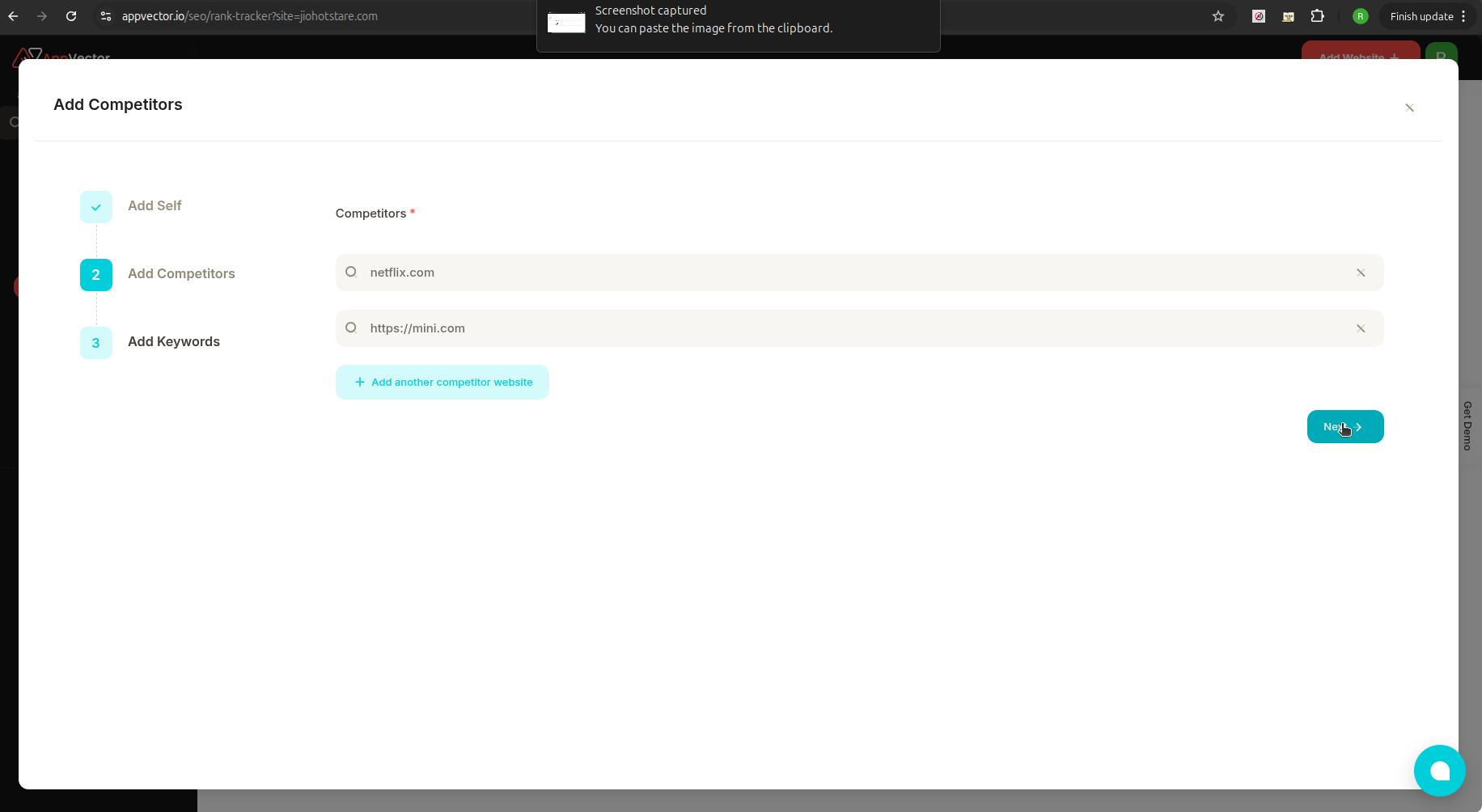The height and width of the screenshot is (812, 1482).
Task: Toggle the bookmark star for this page
Action: coord(1218,16)
